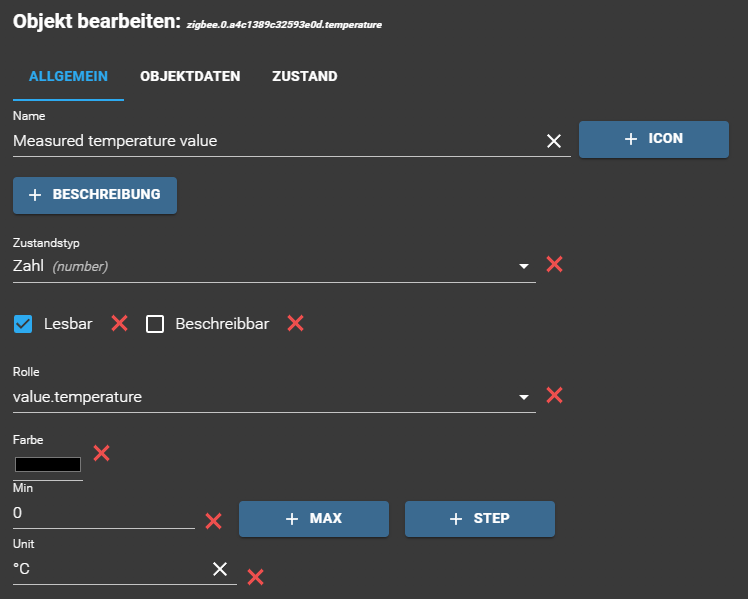748x599 pixels.
Task: Open the Zustand tab
Action: [304, 77]
